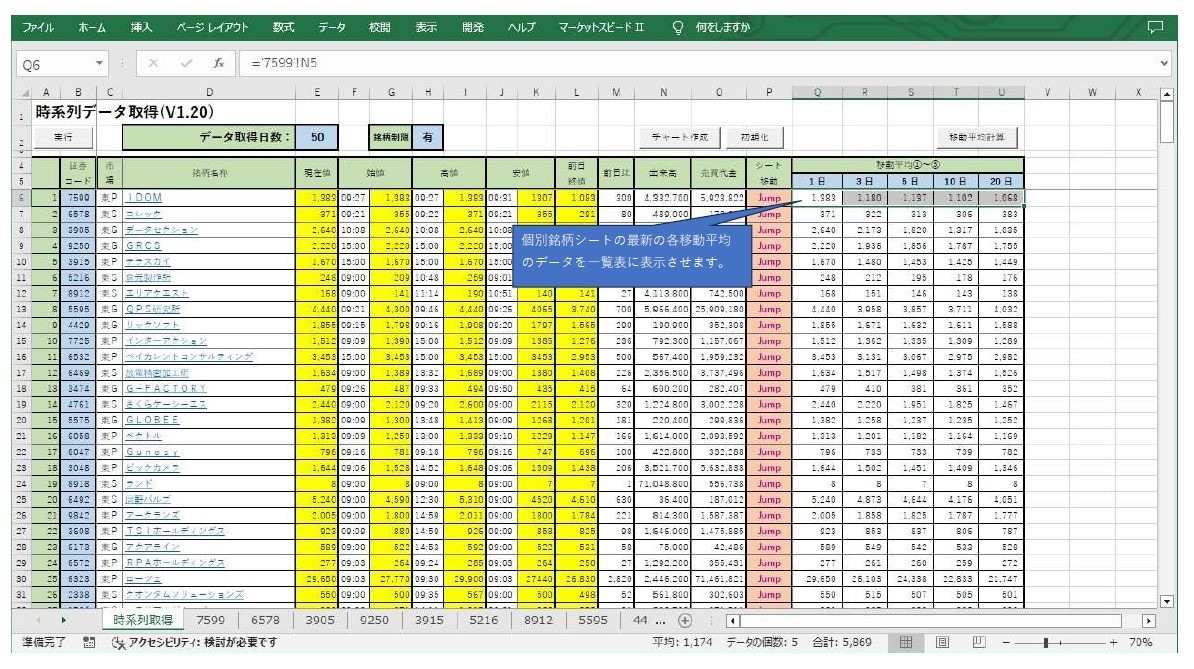Open the ページレイアウト ribbon tab
This screenshot has height=669, width=1194.
point(212,27)
